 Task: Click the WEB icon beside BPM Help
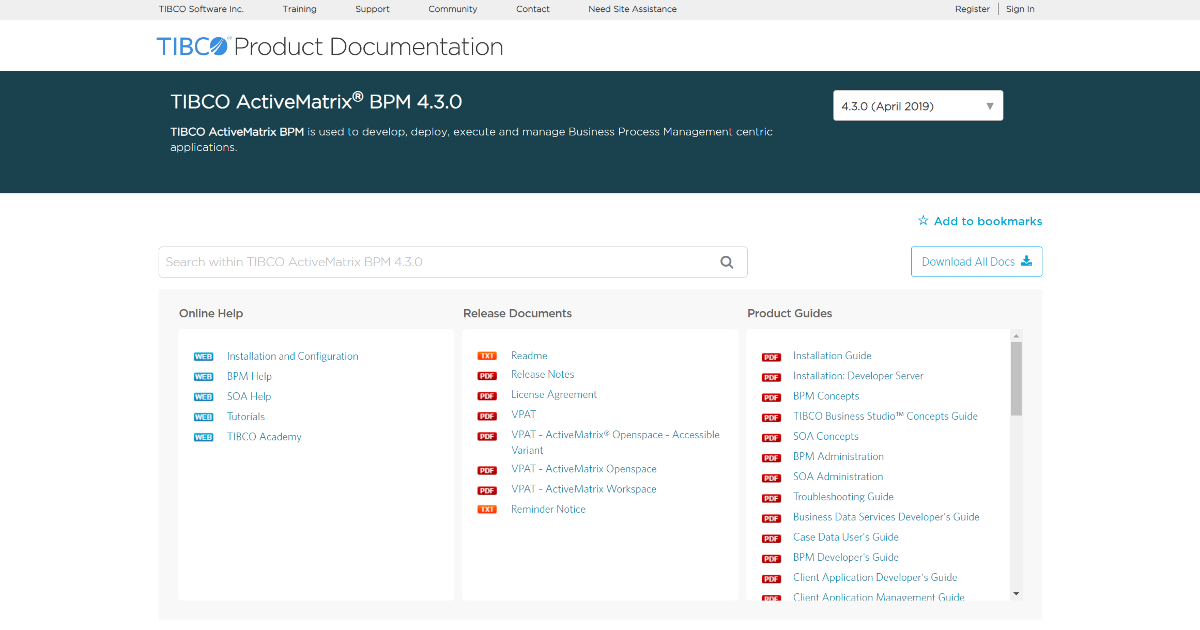[x=203, y=376]
